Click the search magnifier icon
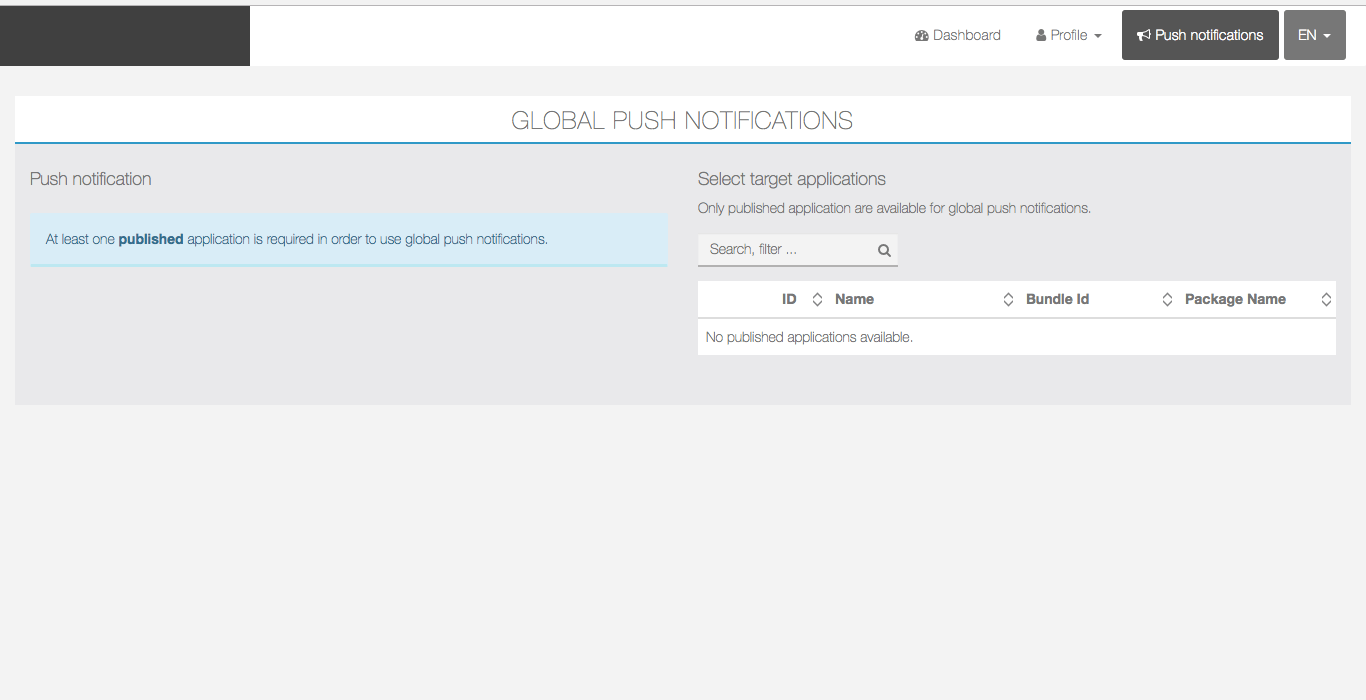This screenshot has width=1366, height=700. pos(884,251)
